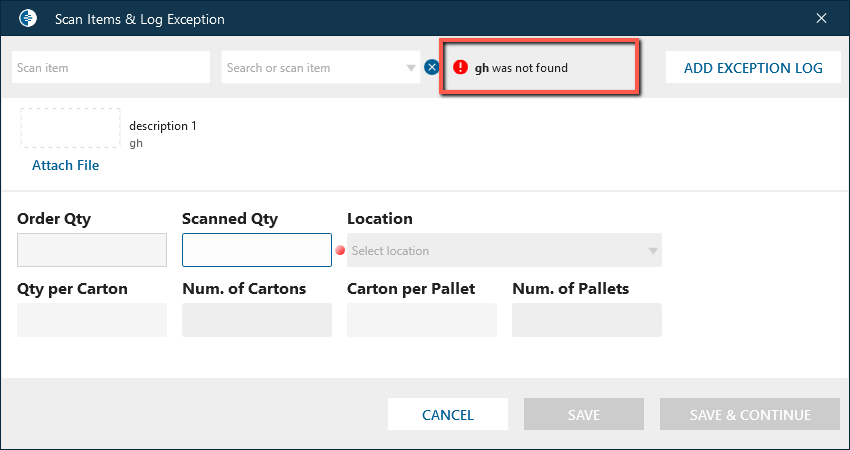Click the 'gh was not found' message

coord(521,68)
